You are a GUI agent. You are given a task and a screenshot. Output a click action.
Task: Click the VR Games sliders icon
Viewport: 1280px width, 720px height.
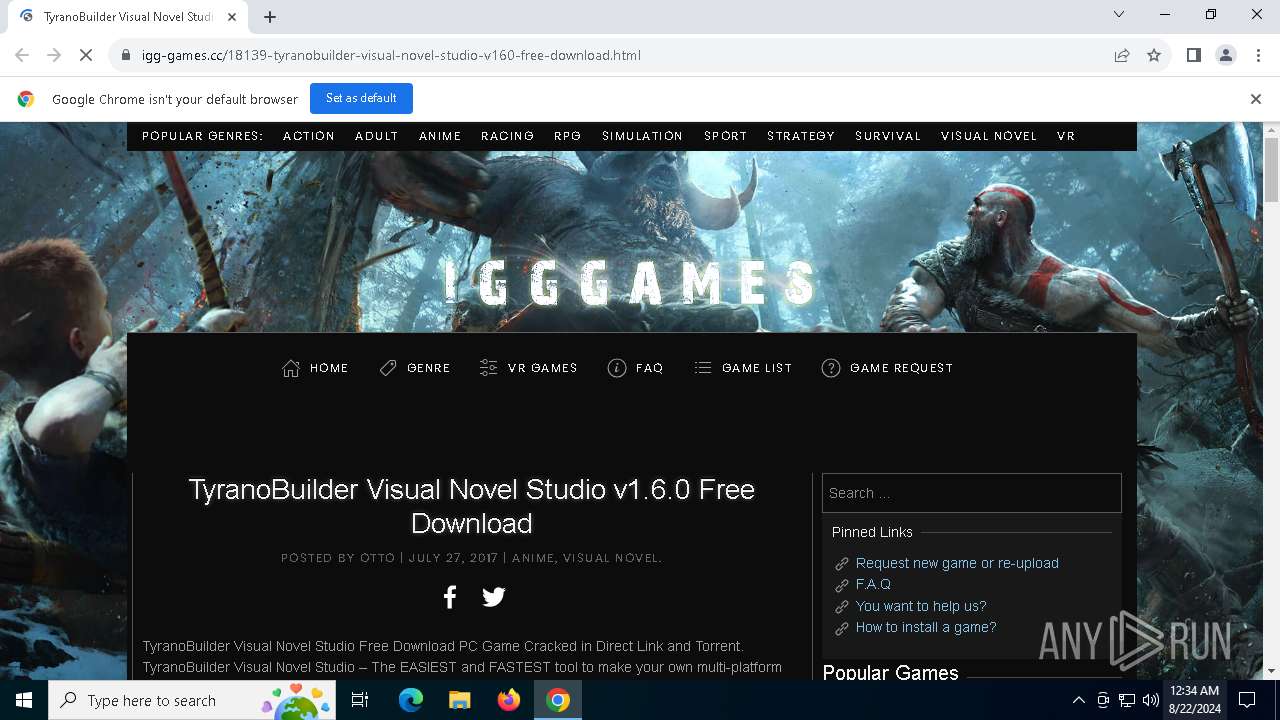(488, 368)
